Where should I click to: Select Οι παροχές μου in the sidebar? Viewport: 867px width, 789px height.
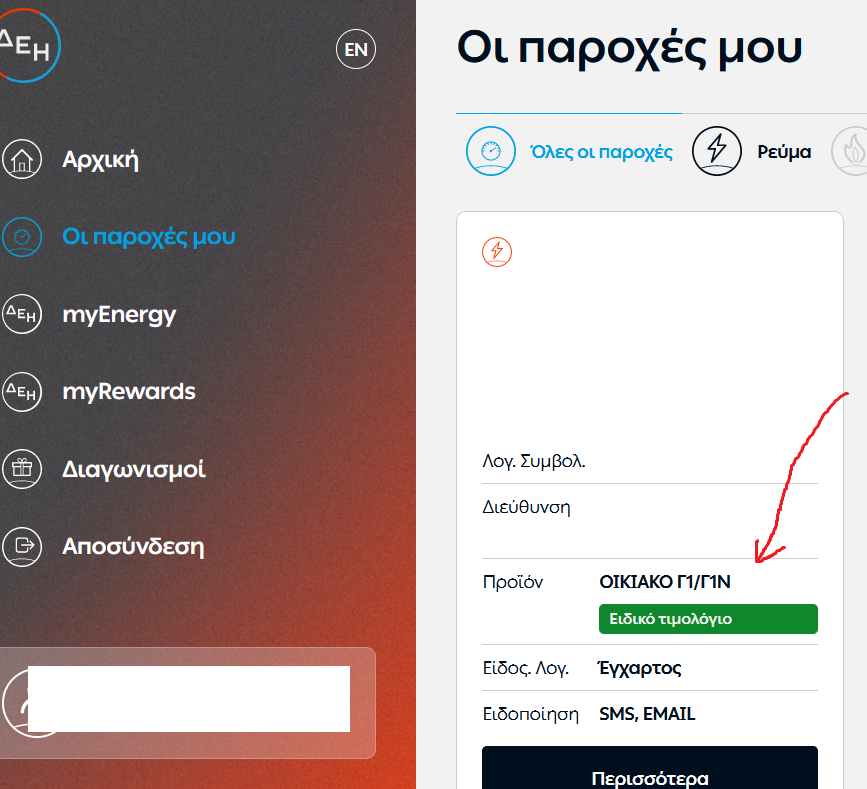coord(149,237)
